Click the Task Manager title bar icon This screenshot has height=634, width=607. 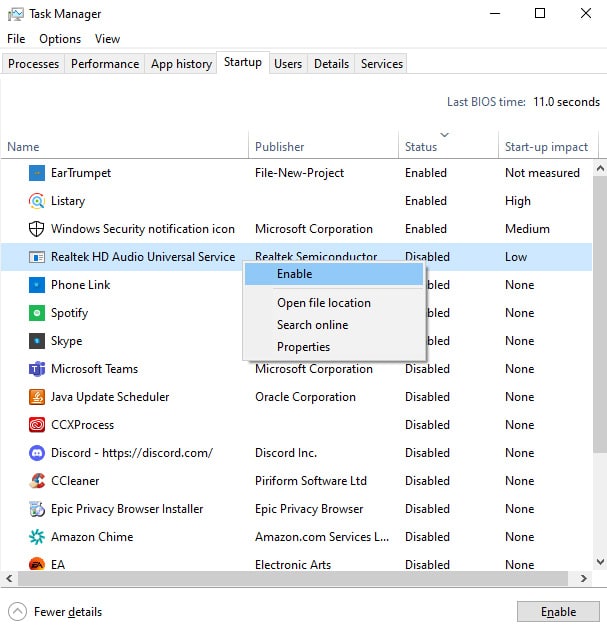pos(16,14)
